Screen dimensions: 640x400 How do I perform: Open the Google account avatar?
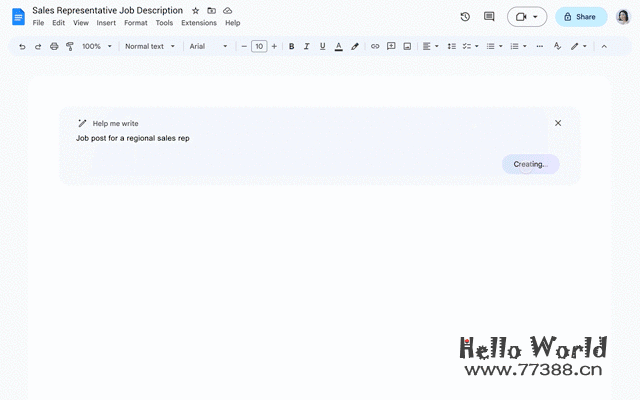click(623, 17)
